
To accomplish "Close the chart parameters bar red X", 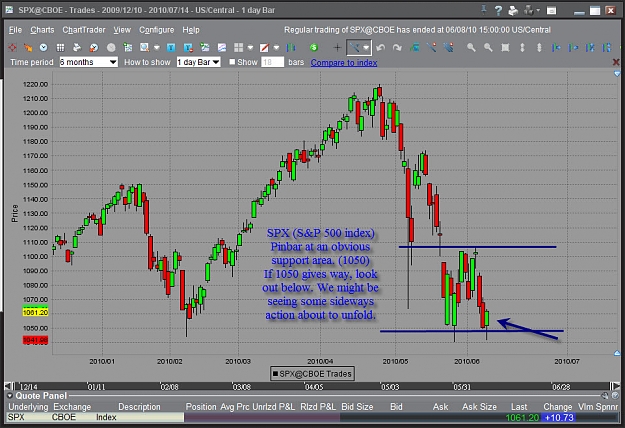I will point(616,62).
